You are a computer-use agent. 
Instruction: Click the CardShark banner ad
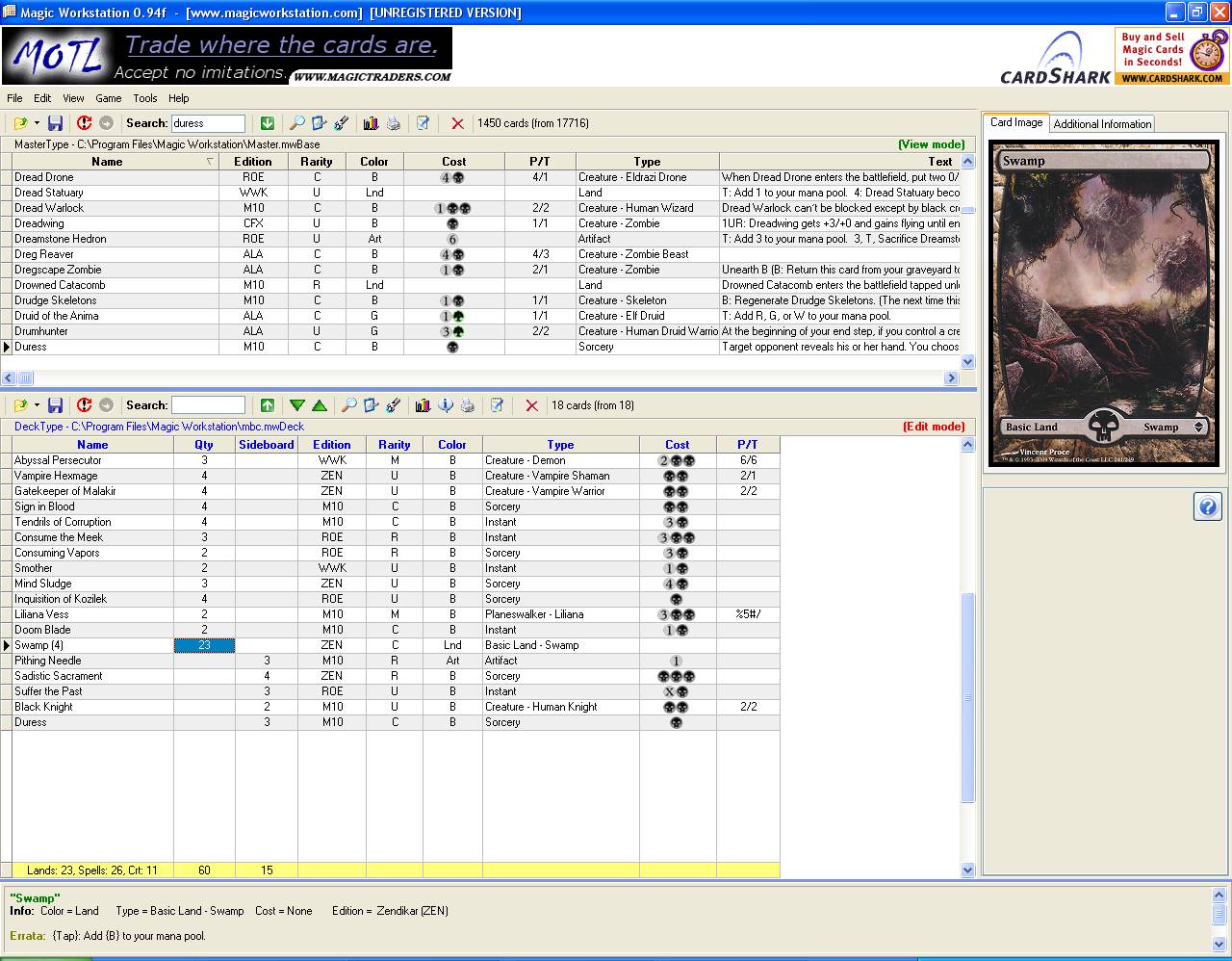tap(1114, 57)
